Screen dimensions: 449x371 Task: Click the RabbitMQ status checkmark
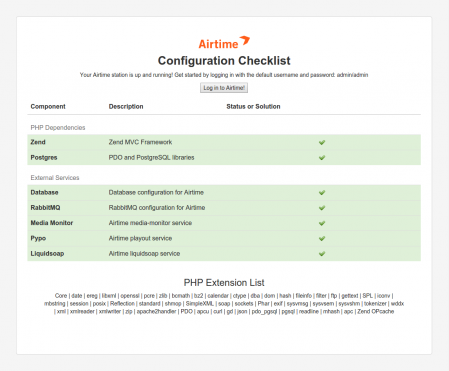point(322,208)
